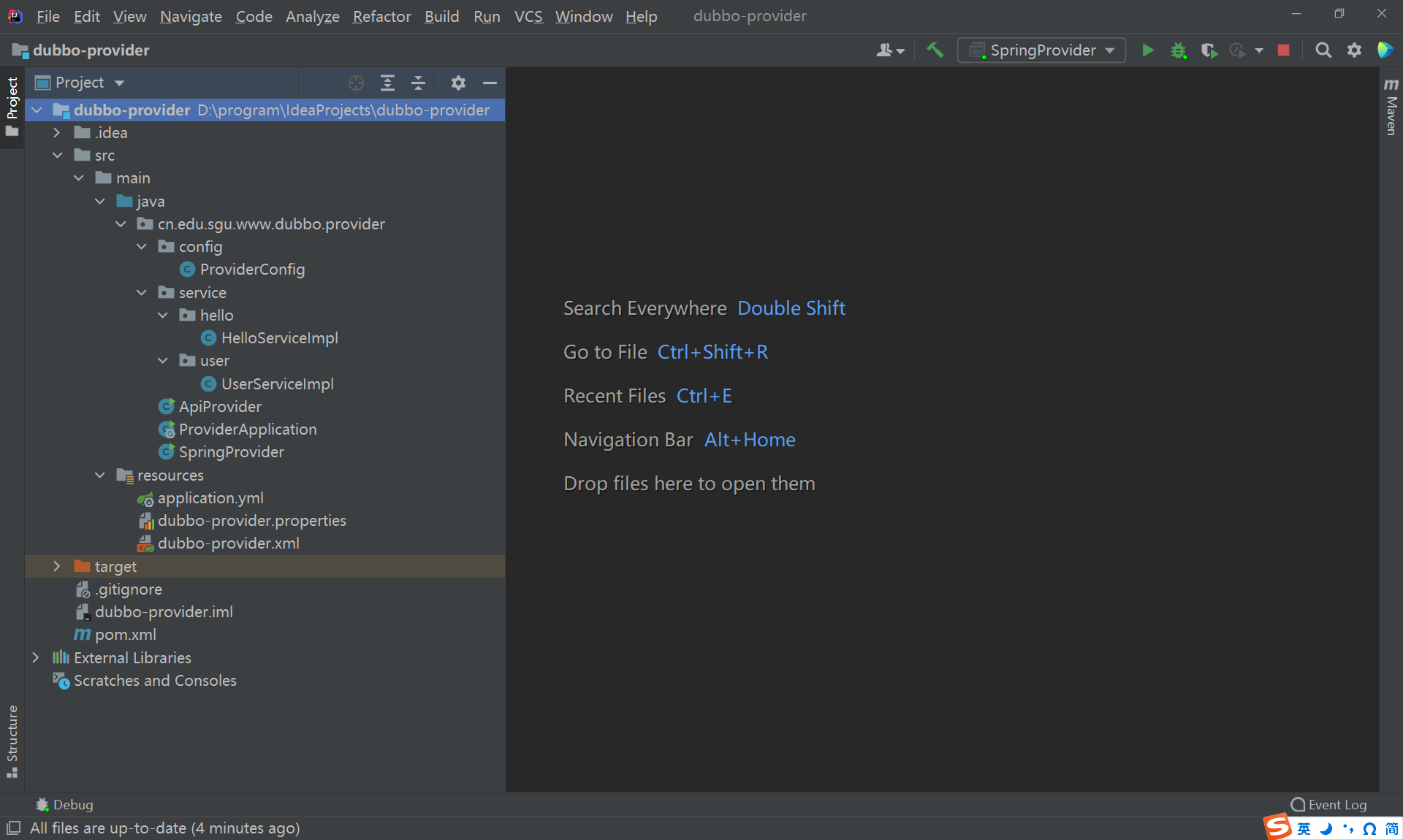Open the Navigate menu

pos(191,16)
